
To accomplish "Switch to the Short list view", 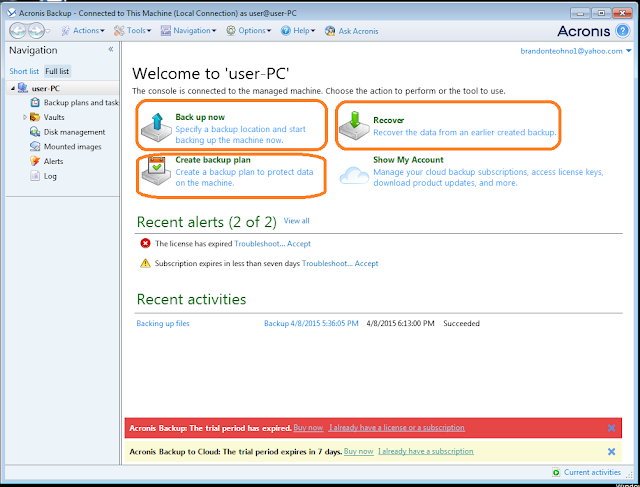I will pos(24,71).
